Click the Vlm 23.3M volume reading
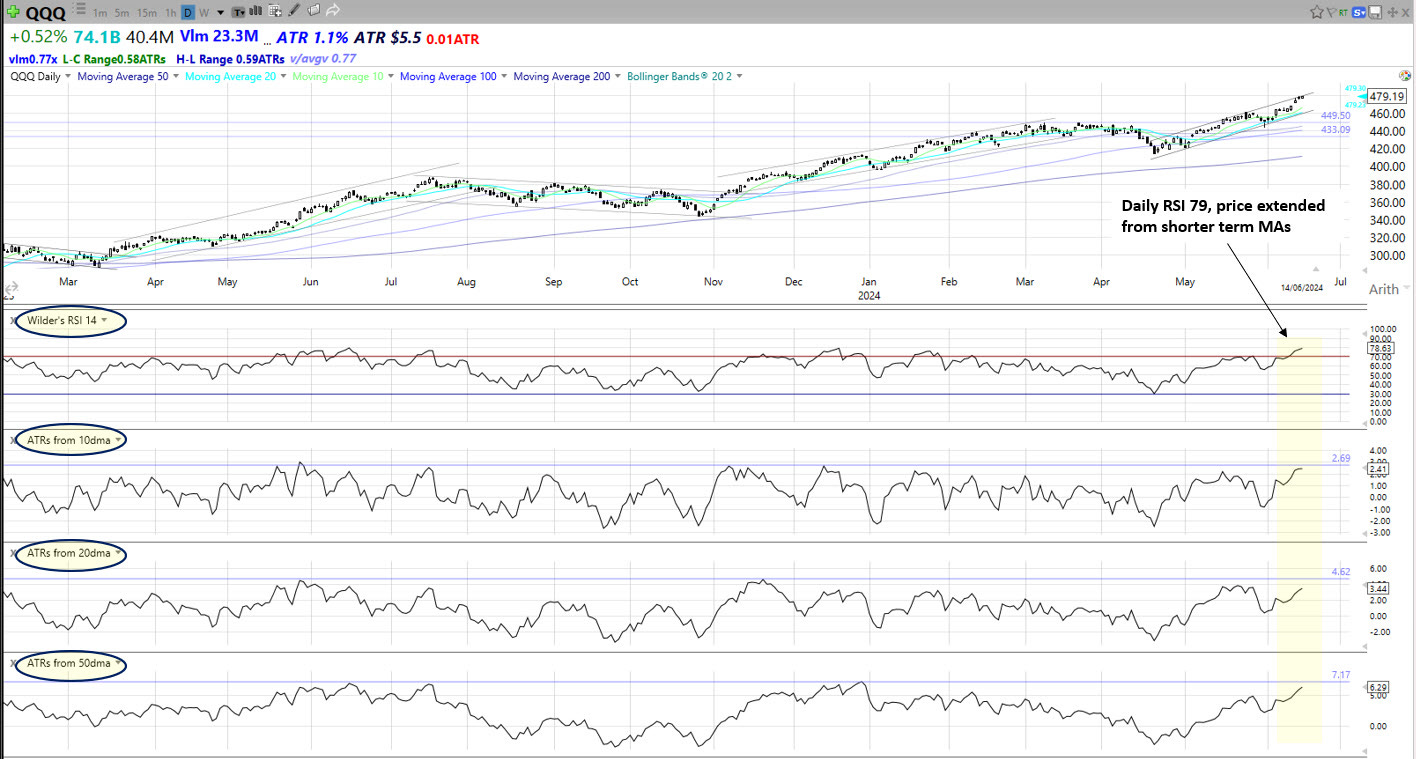Image resolution: width=1416 pixels, height=759 pixels. 219,36
